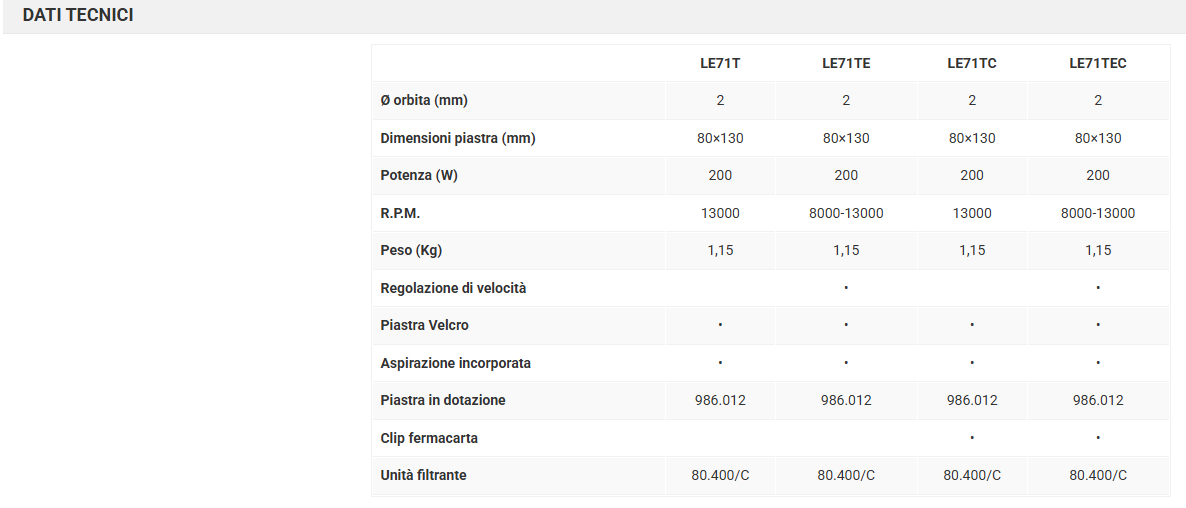Click the 8000-13000 value under LE71TE

tap(846, 213)
